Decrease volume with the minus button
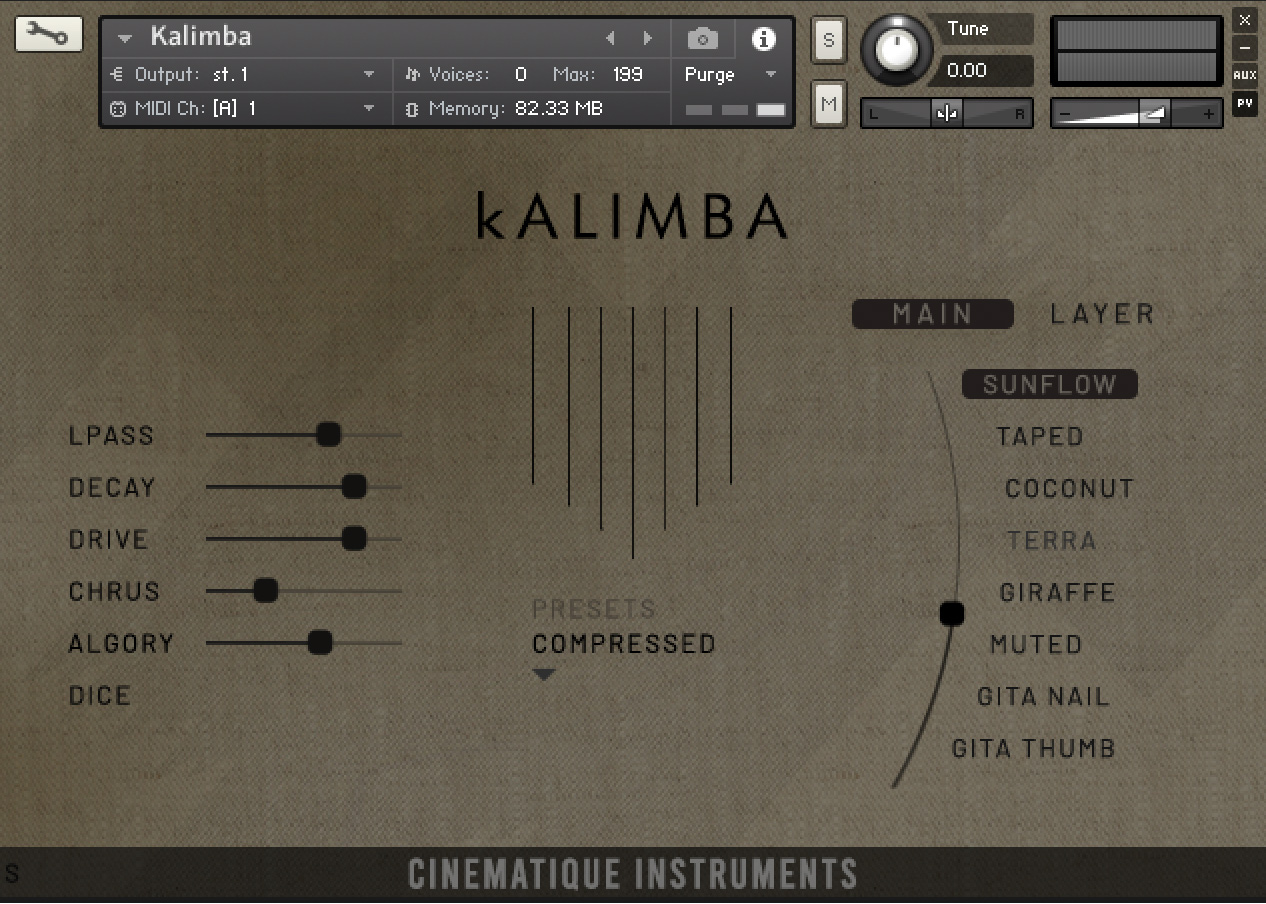Screen dimensions: 1266x904 (1065, 114)
